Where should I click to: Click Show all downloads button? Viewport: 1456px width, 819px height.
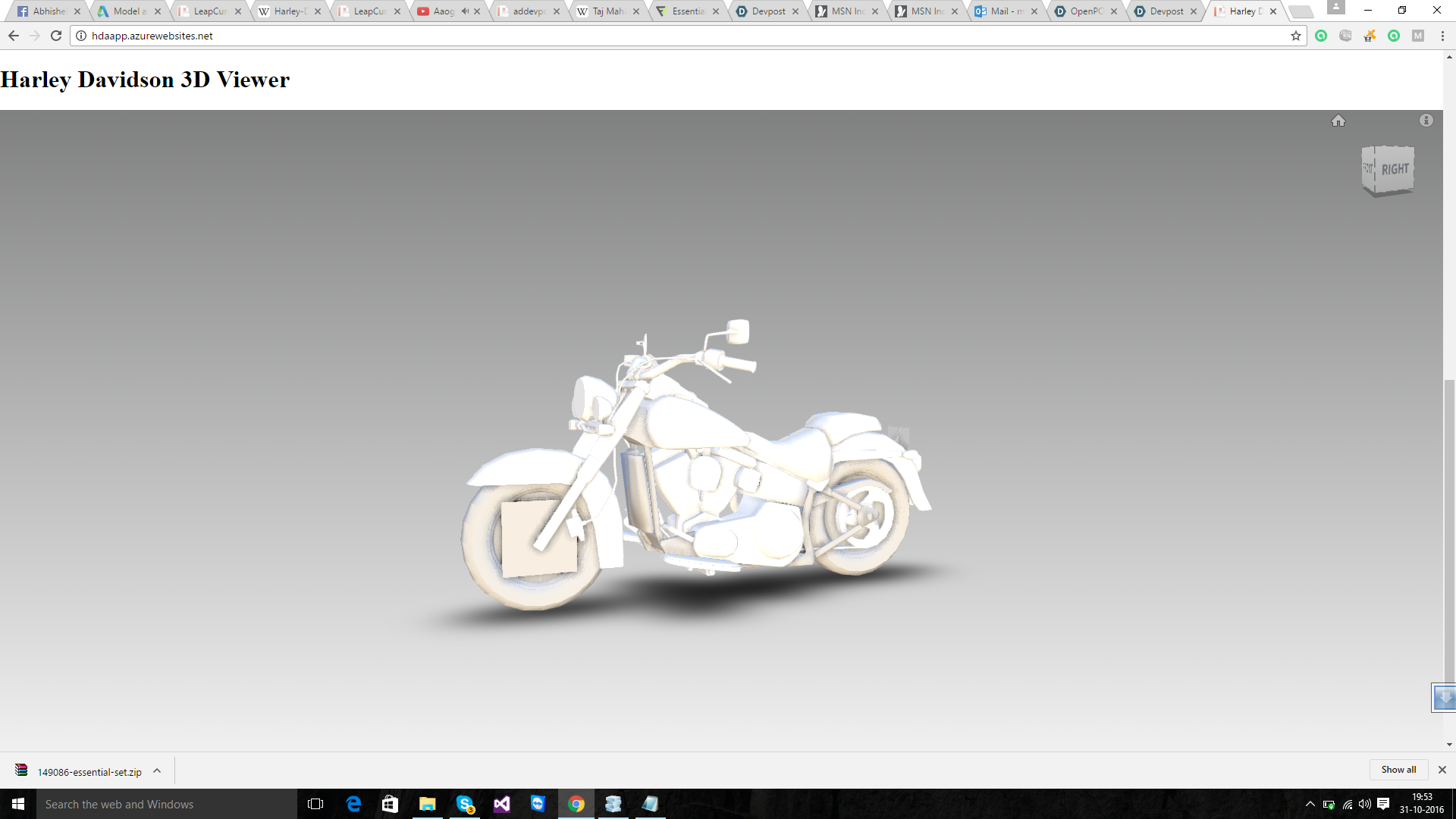1398,770
